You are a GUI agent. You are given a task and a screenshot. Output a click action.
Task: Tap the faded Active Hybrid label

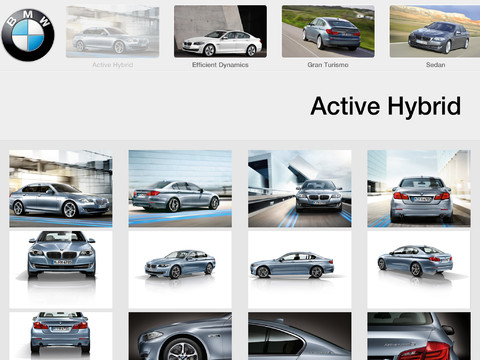coord(113,65)
